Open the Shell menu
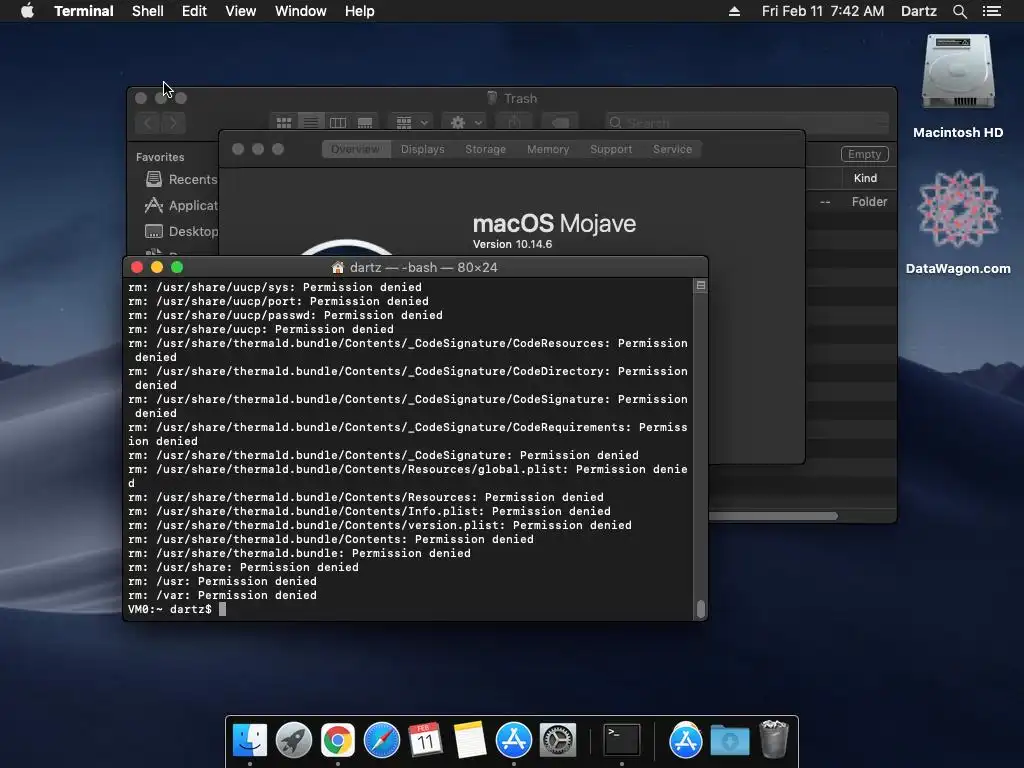1024x768 pixels. point(148,11)
